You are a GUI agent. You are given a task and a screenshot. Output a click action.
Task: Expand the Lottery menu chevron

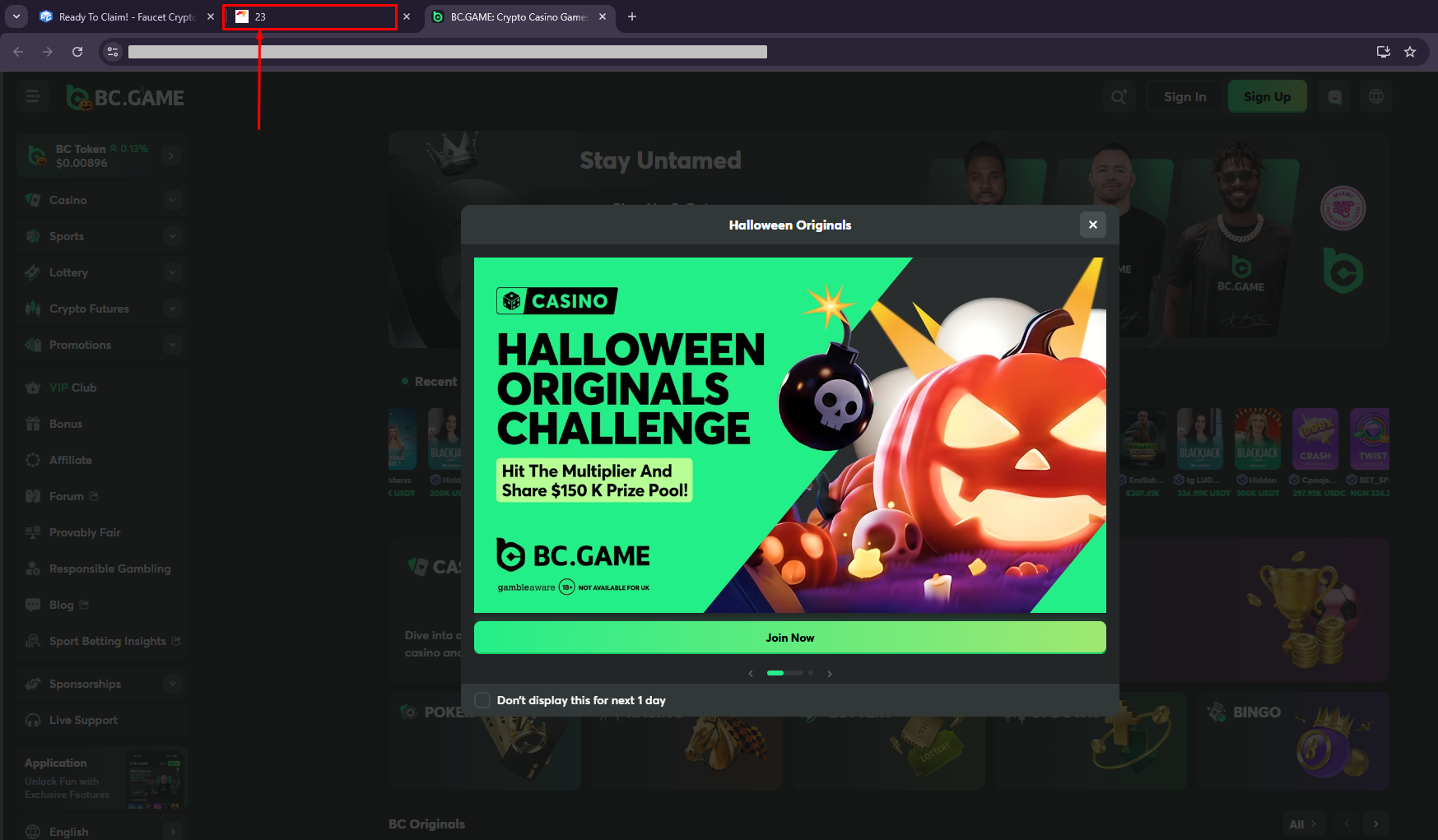172,272
